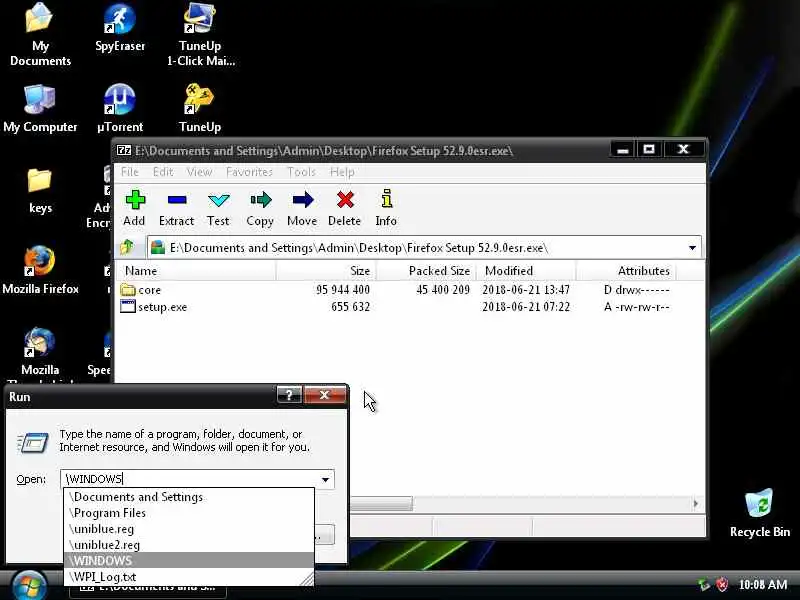Viewport: 800px width, 600px height.
Task: Maximize the 7-Zip window
Action: pyautogui.click(x=648, y=149)
